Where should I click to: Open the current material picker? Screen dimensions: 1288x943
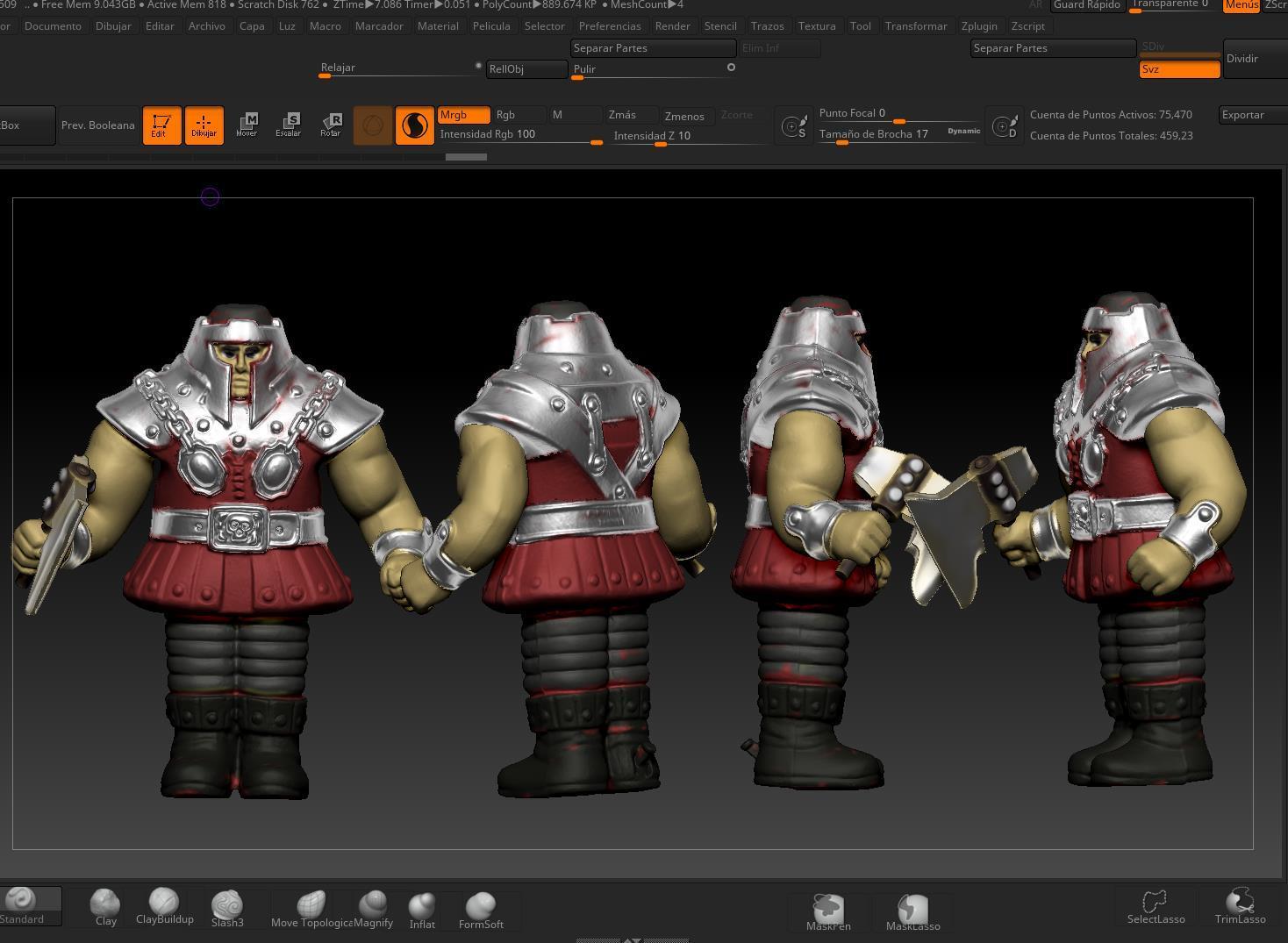415,125
